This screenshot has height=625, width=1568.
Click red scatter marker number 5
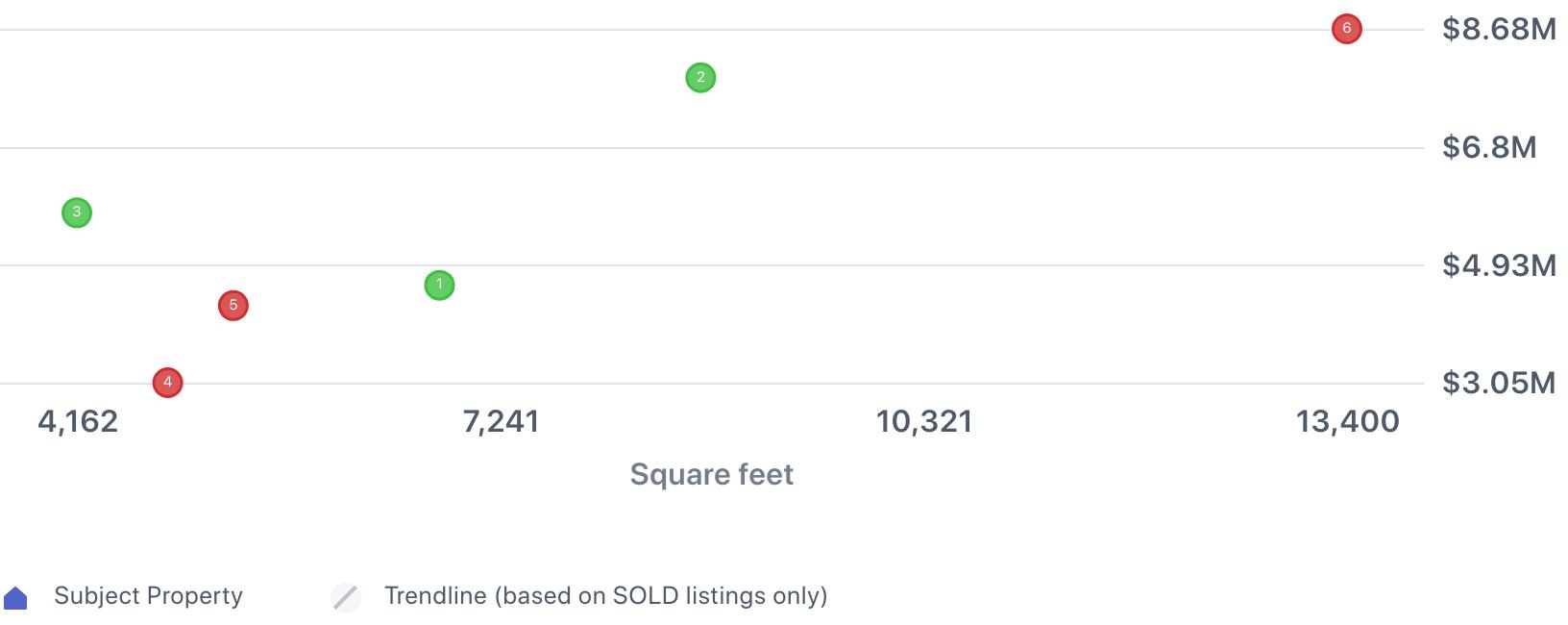(x=233, y=306)
